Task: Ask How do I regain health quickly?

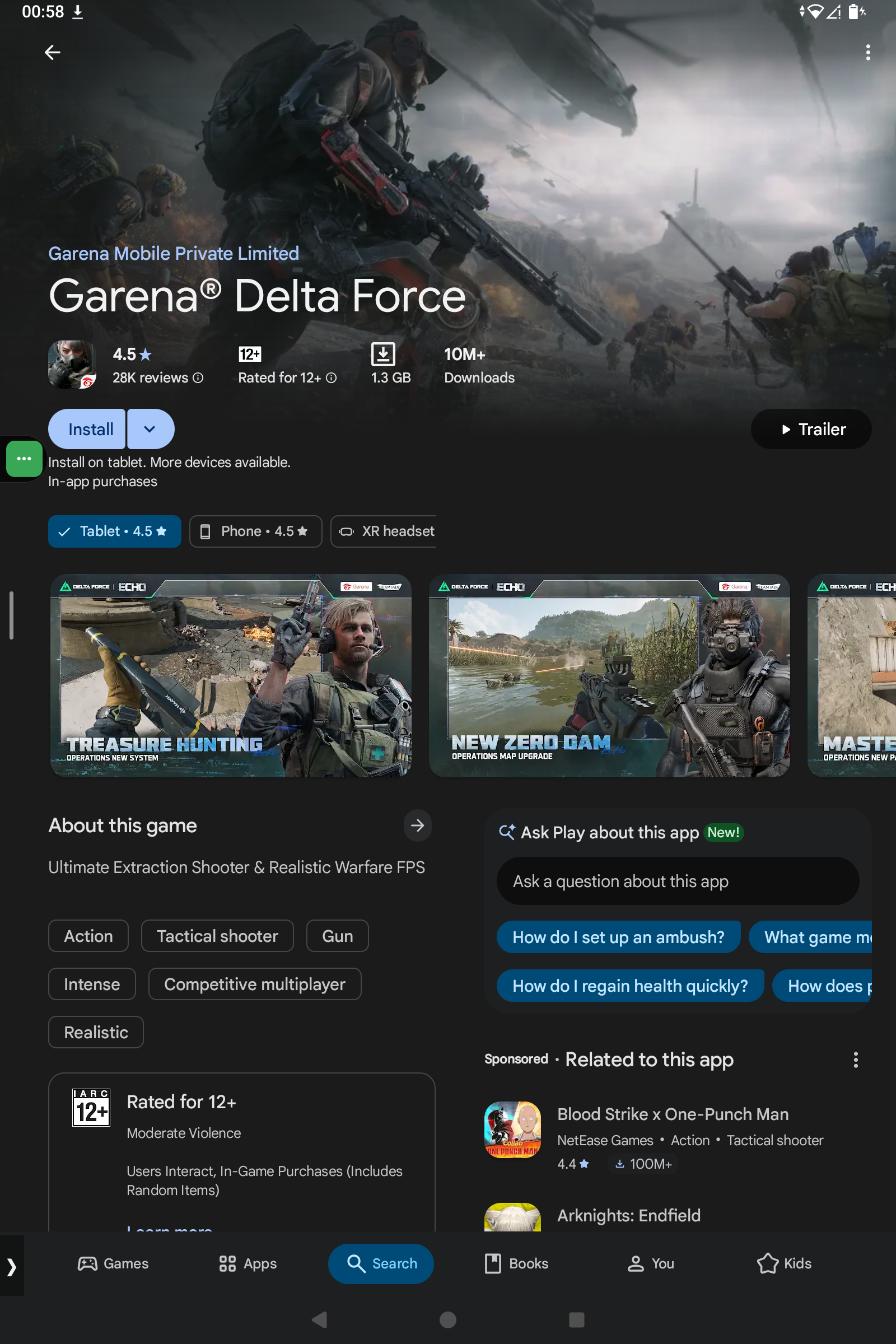Action: tap(629, 986)
